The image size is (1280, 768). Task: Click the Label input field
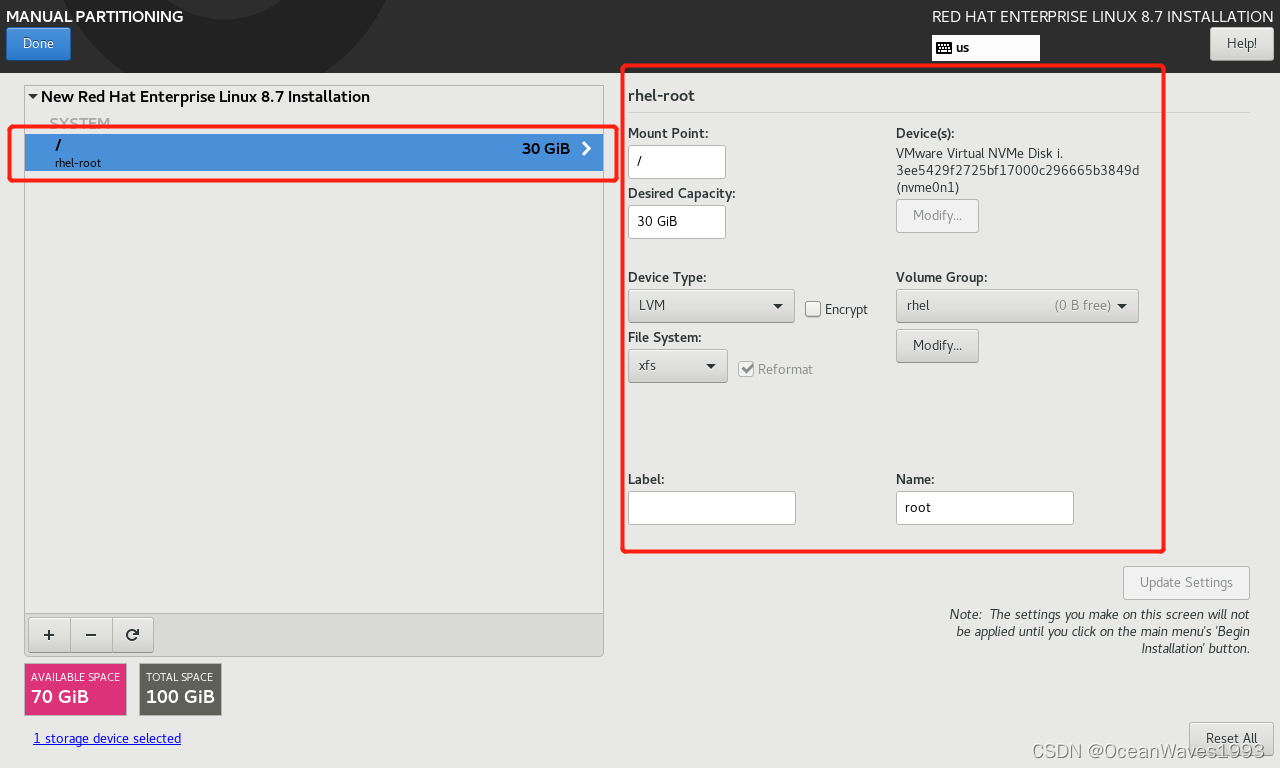click(x=712, y=508)
